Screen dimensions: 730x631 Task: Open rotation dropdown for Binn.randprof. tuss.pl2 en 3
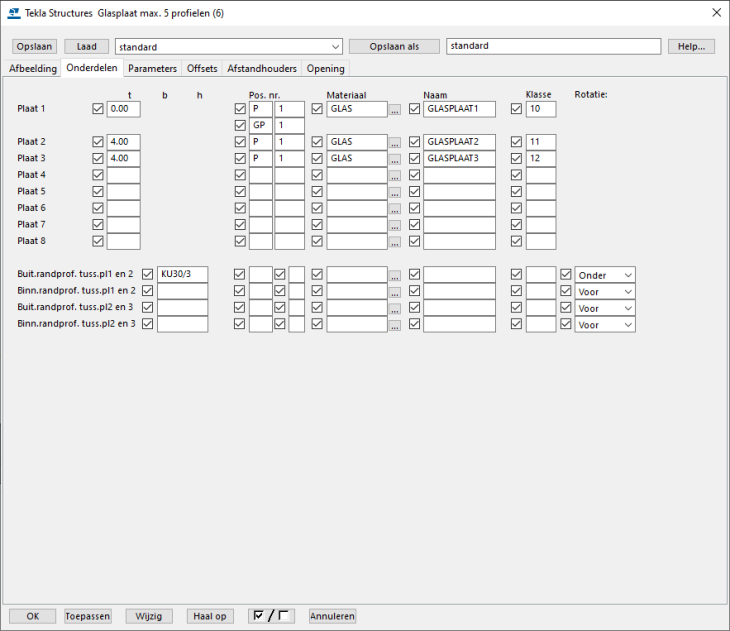coord(605,325)
